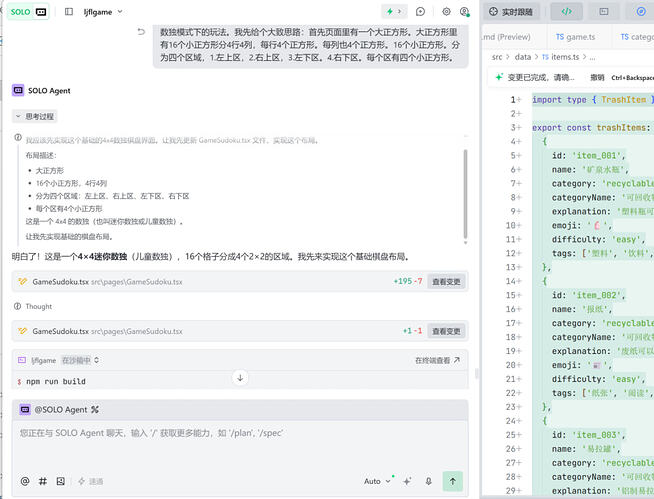Open the .md (Preview) editor tab

[x=507, y=37]
